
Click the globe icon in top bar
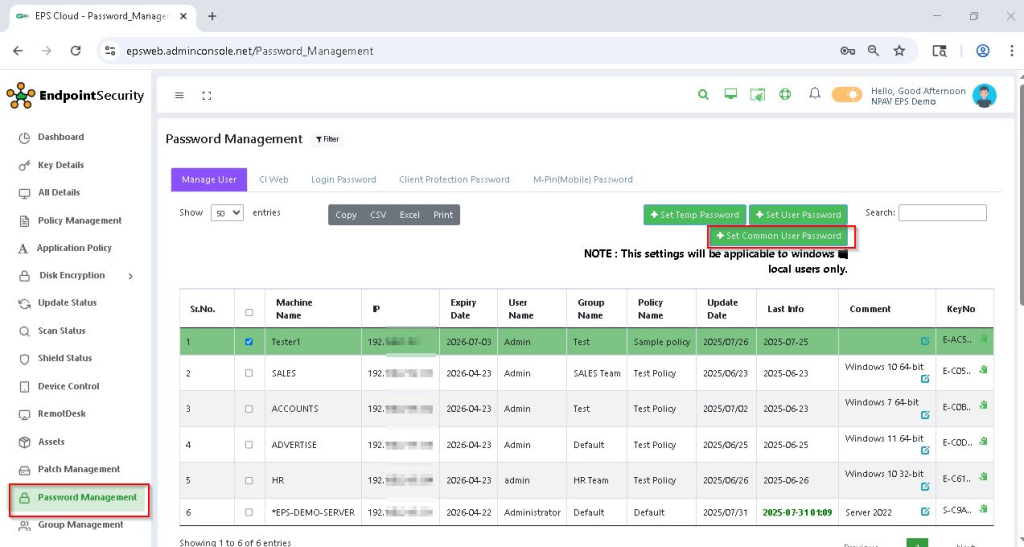tap(785, 95)
